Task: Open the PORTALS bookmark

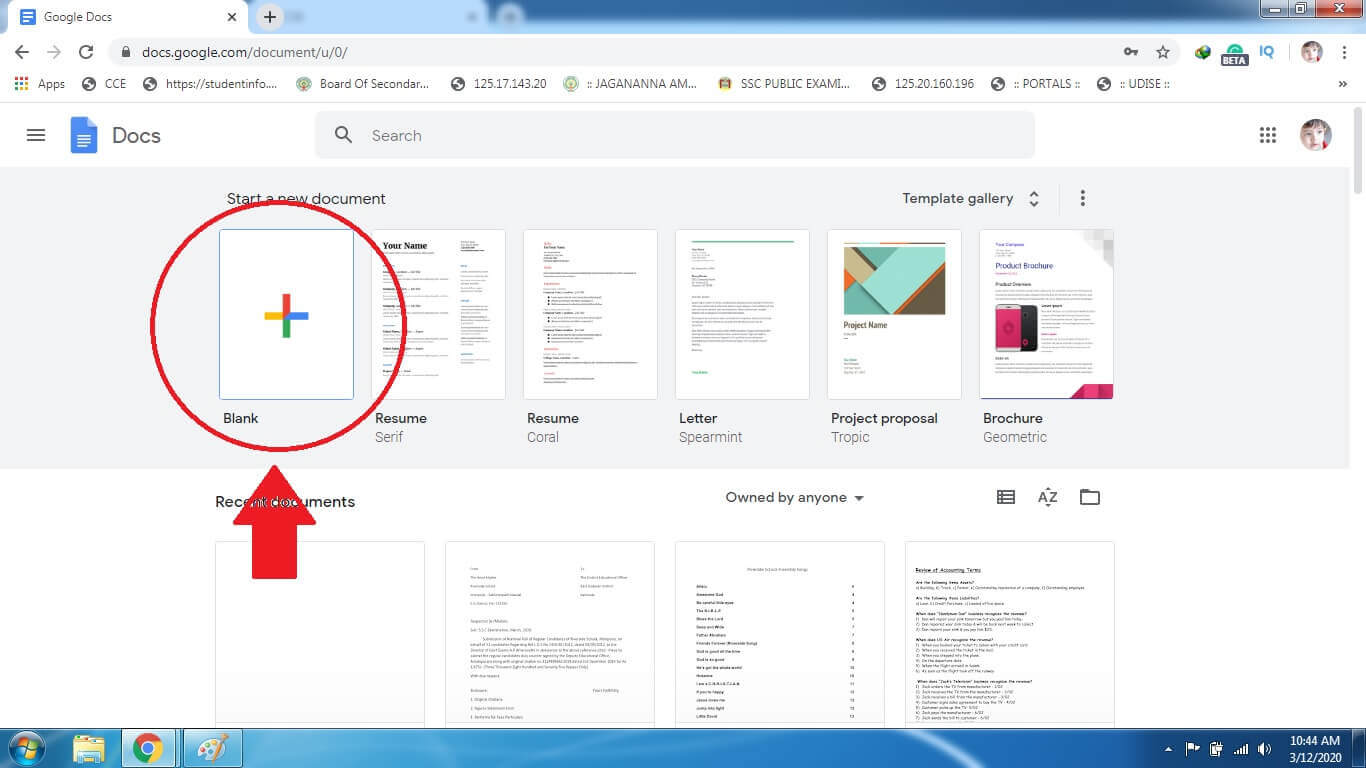Action: pos(1035,84)
